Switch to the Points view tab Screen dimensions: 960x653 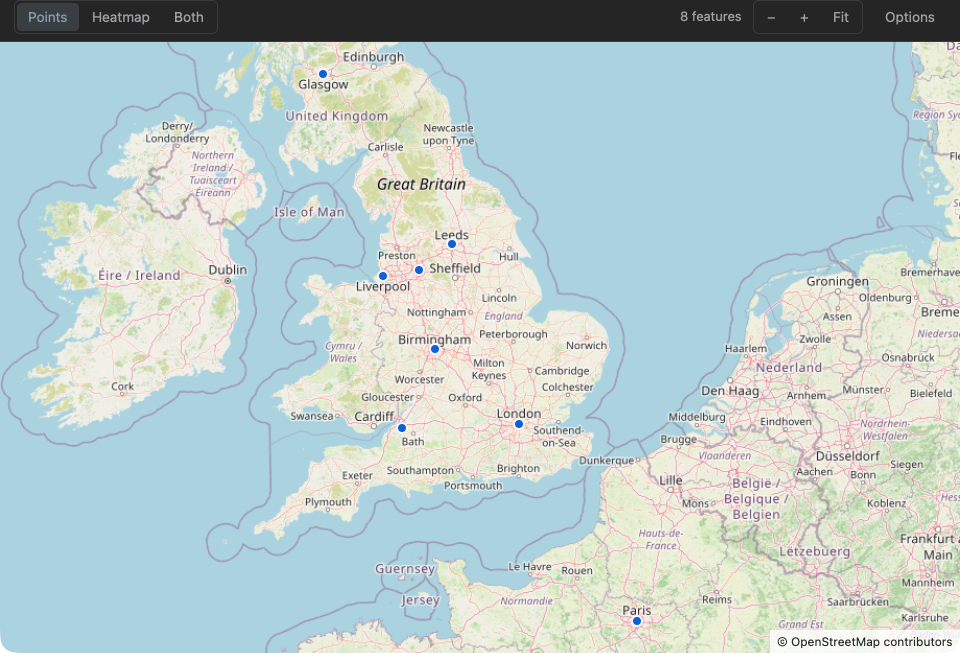[x=48, y=17]
